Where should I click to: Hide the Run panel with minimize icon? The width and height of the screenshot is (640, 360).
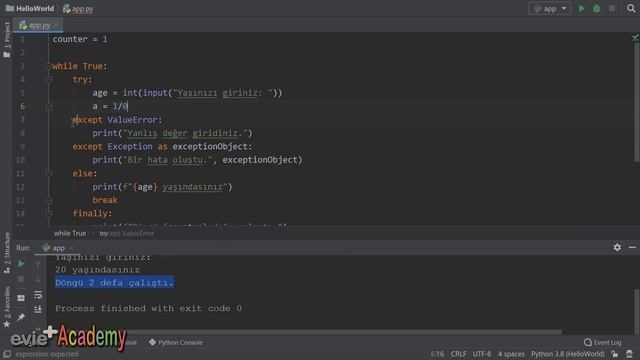click(632, 247)
